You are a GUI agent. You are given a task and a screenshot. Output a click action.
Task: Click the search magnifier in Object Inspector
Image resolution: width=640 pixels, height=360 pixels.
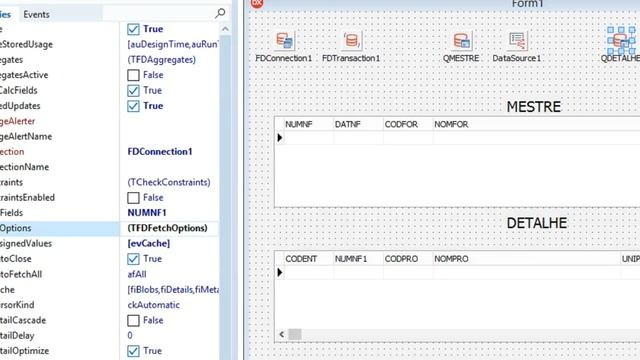pos(220,13)
